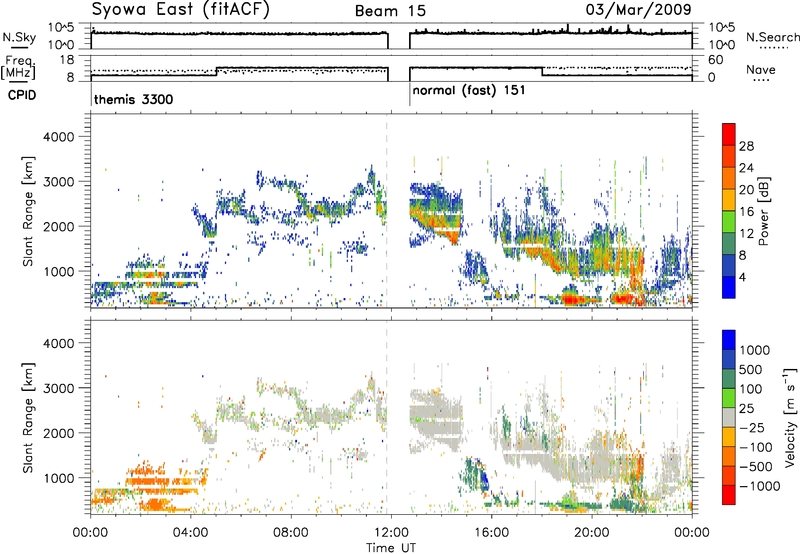Click the power panel 'Slant Range [km]' label

28,211
